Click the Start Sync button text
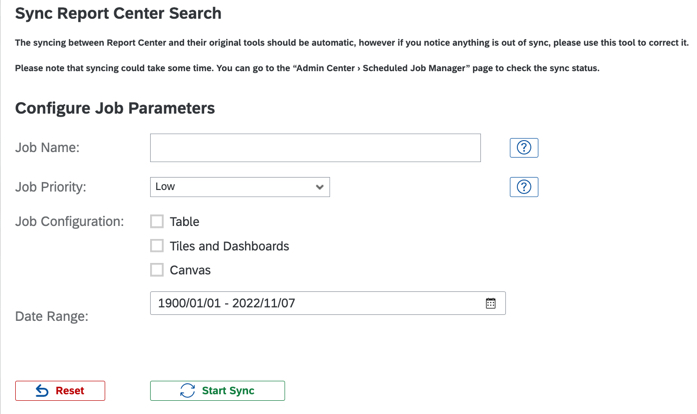The width and height of the screenshot is (697, 414). pyautogui.click(x=228, y=391)
